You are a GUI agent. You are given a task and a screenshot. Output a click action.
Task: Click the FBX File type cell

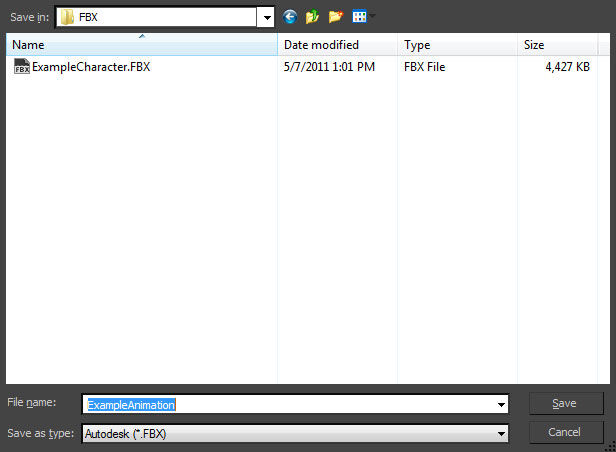(424, 67)
